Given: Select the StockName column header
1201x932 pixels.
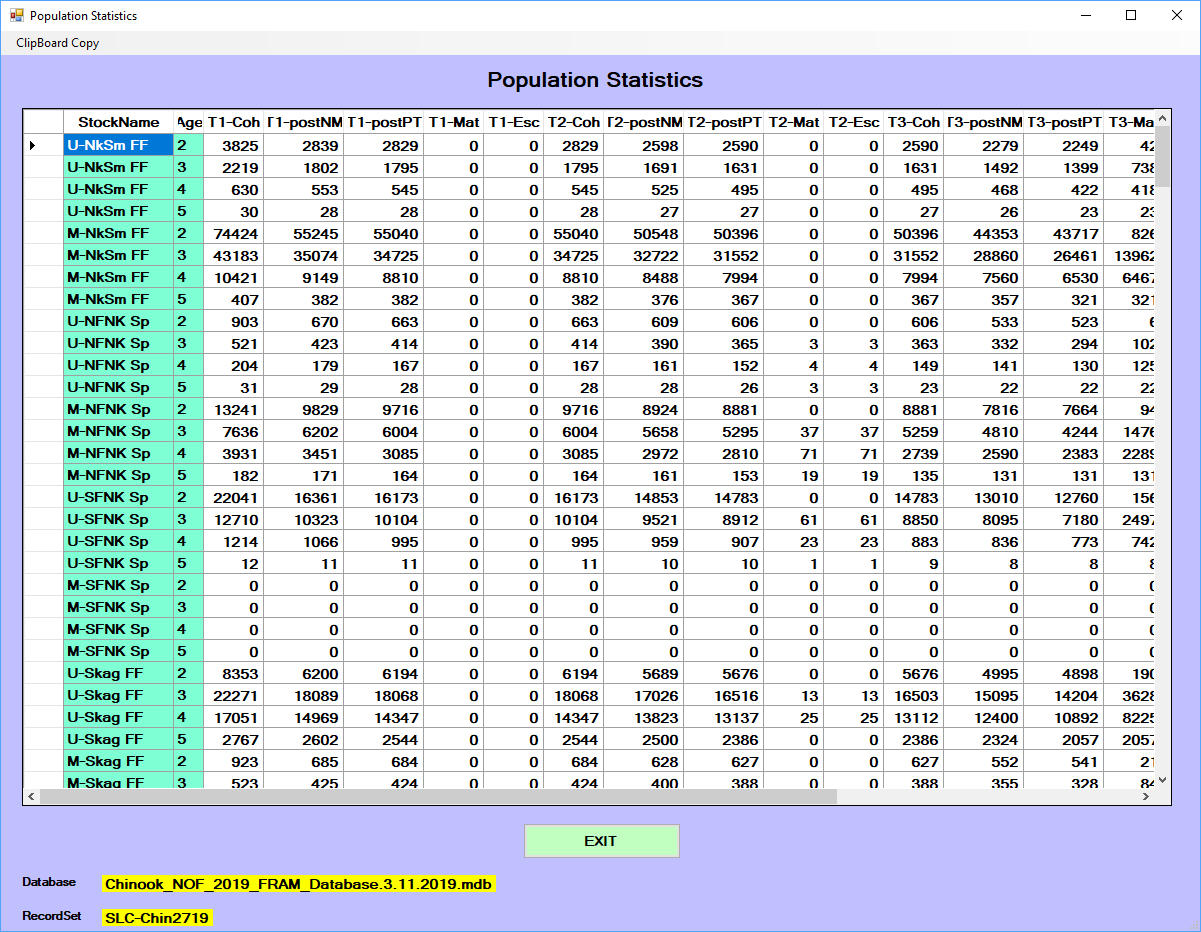Looking at the screenshot, I should (118, 122).
